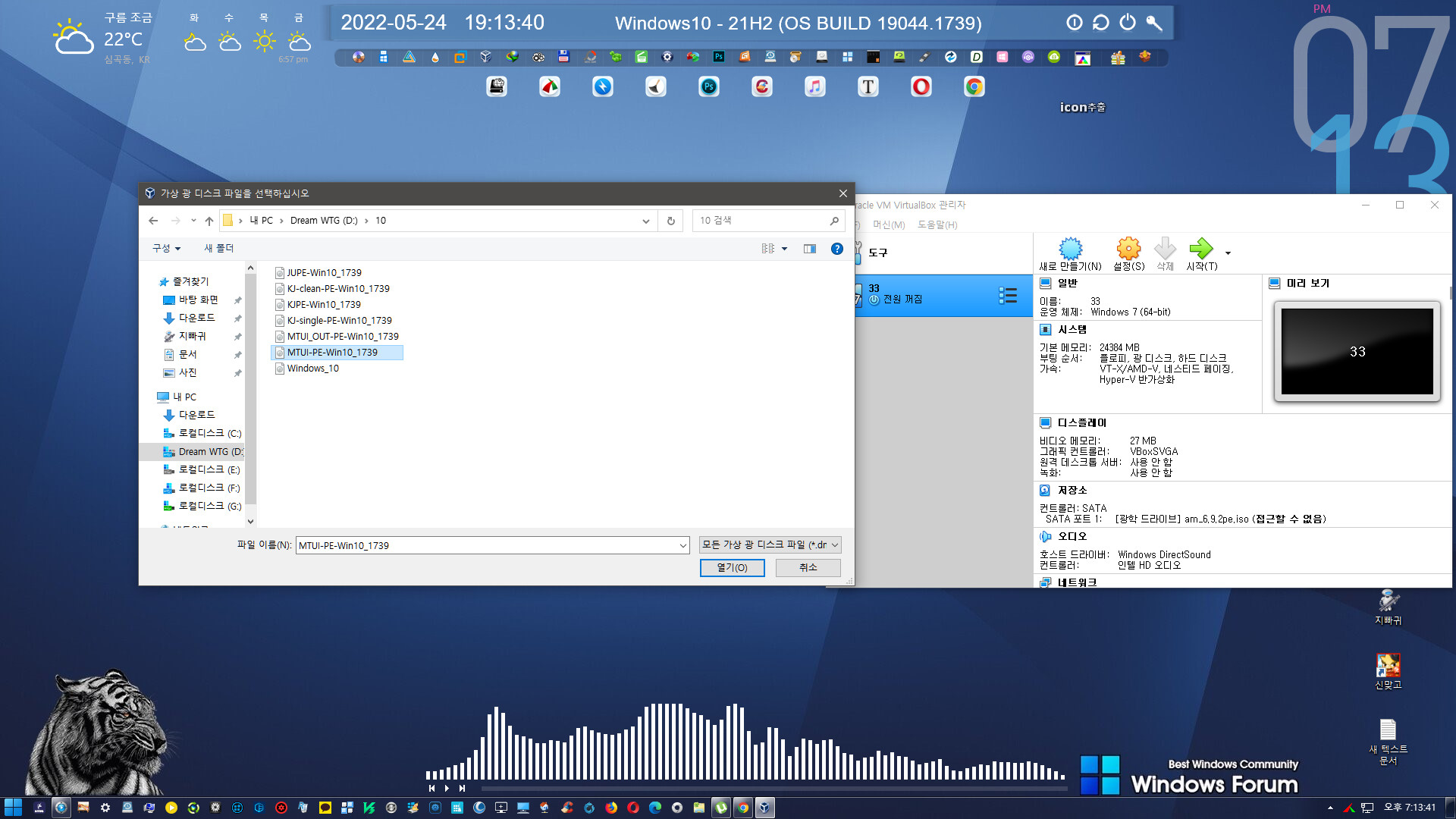Screen dimensions: 1456x819
Task: Click the 디스플레이 section header
Action: (1081, 422)
